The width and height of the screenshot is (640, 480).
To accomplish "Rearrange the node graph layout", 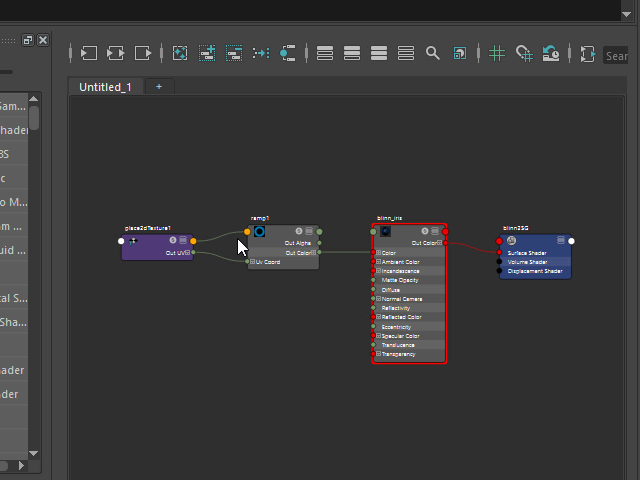I will point(261,53).
